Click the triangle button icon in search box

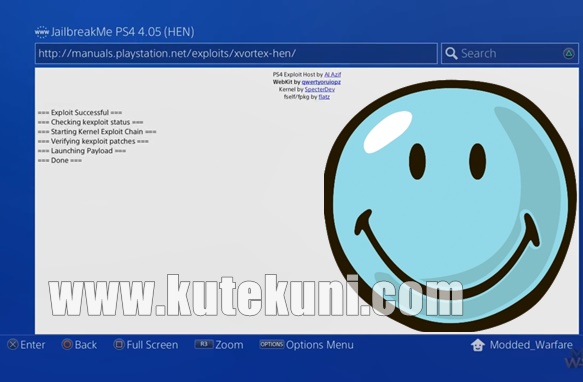point(568,54)
